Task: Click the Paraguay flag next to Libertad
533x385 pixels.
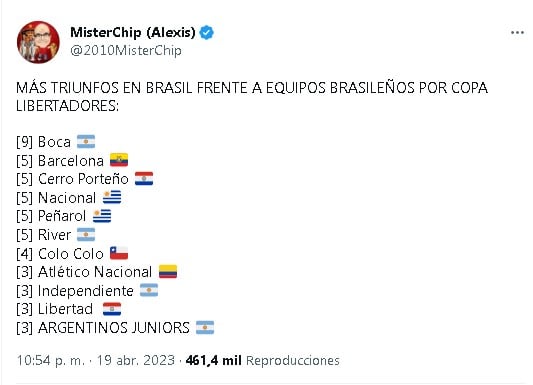Action: [112, 309]
